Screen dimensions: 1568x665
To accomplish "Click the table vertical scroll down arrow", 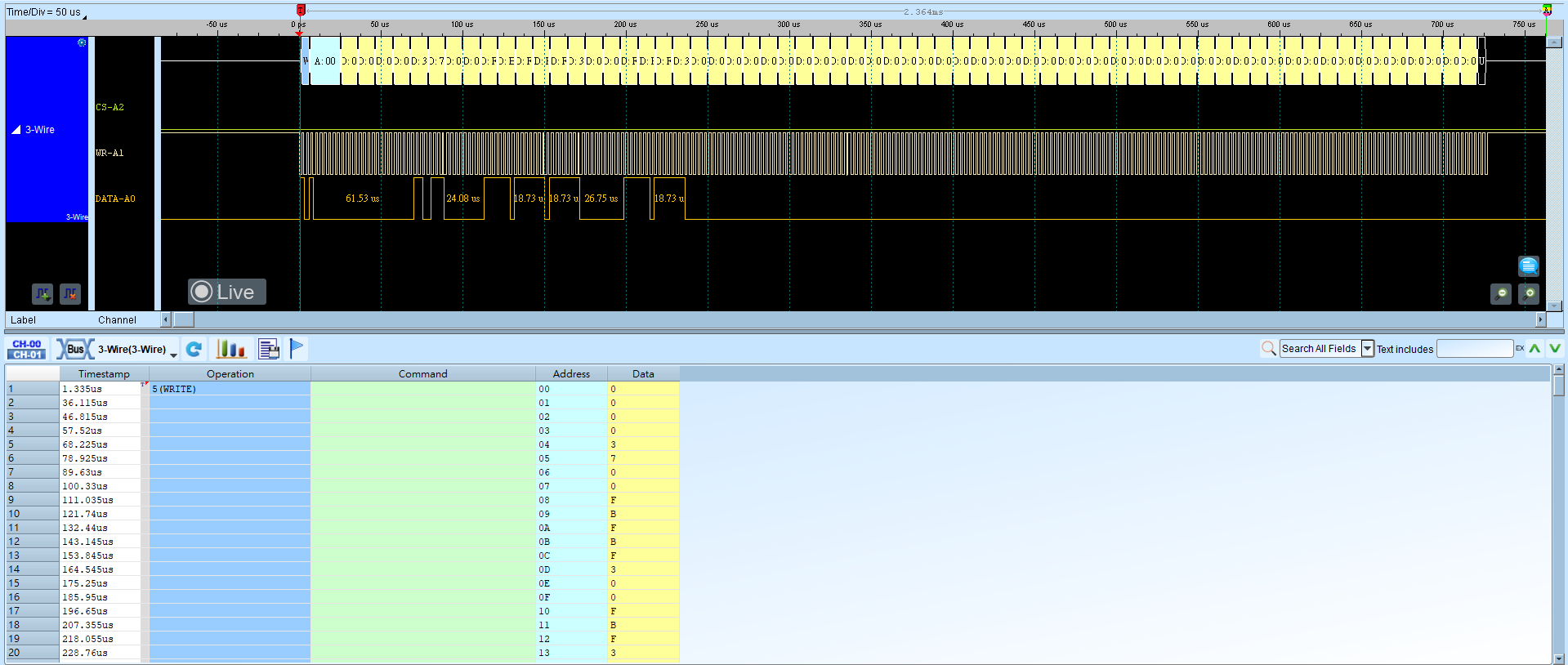I will (1559, 658).
